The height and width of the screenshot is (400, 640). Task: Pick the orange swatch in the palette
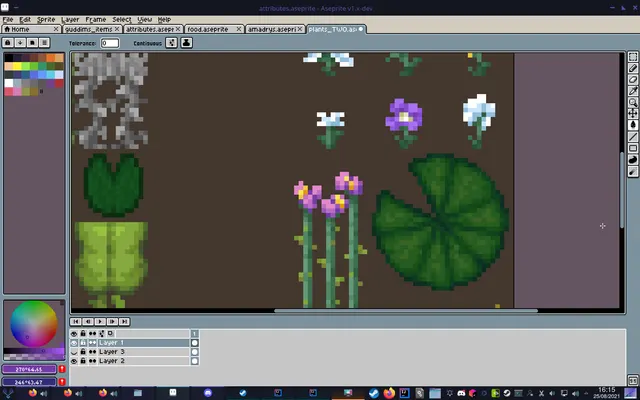coord(51,58)
